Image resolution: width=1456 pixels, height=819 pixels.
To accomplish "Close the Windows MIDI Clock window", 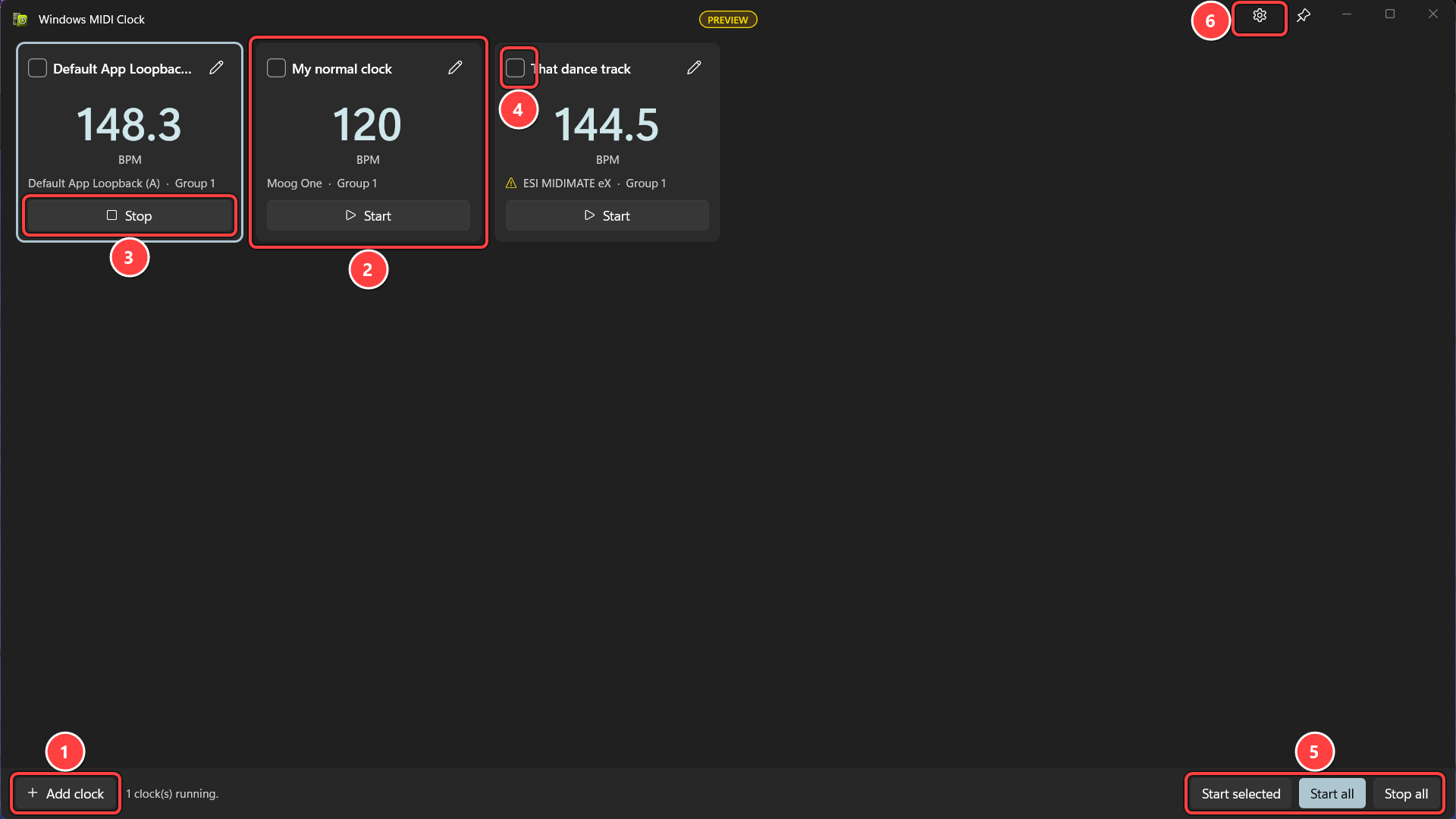I will pos(1433,14).
